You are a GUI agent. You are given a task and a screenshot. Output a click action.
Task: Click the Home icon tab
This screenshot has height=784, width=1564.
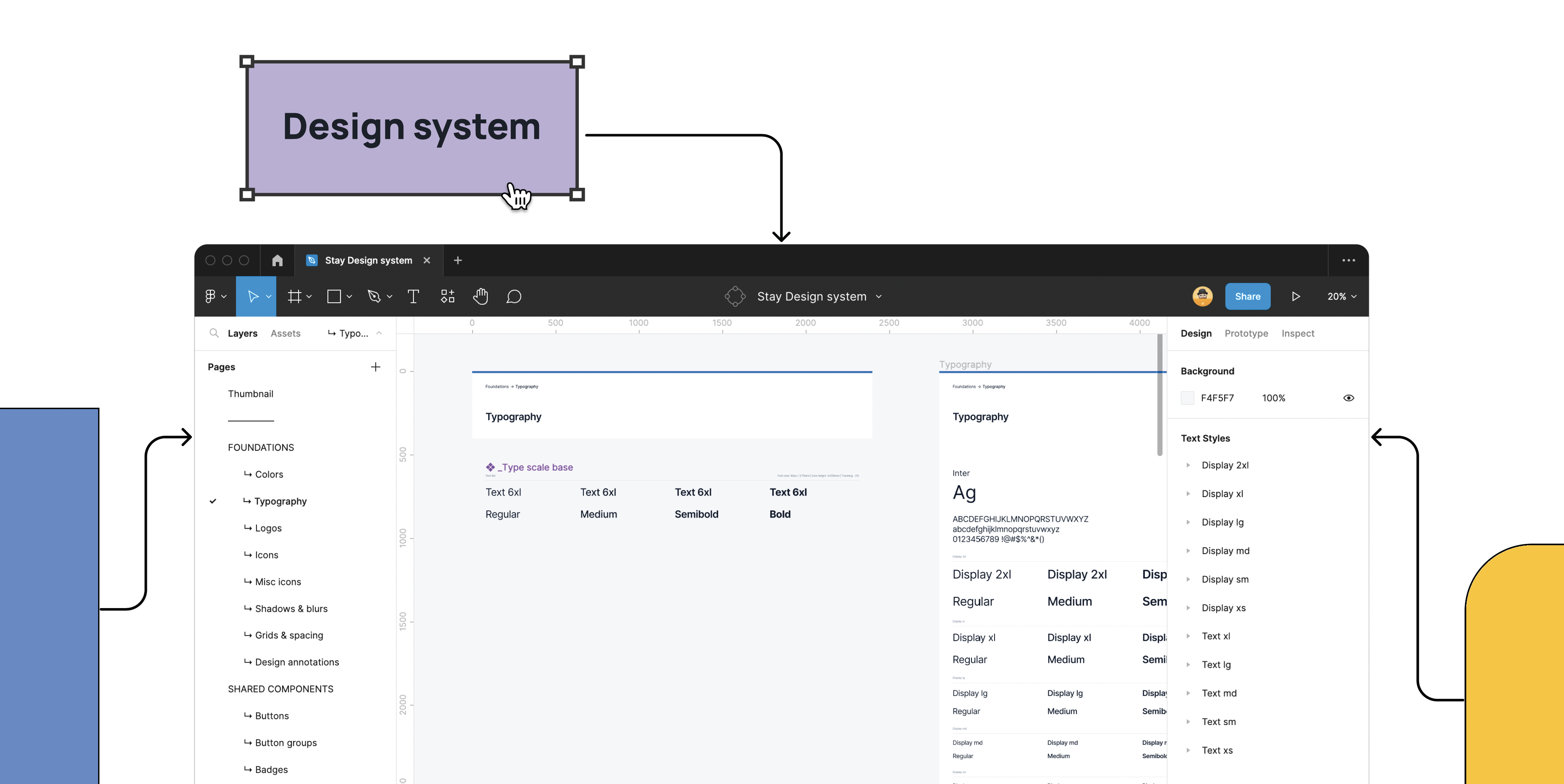pos(278,260)
